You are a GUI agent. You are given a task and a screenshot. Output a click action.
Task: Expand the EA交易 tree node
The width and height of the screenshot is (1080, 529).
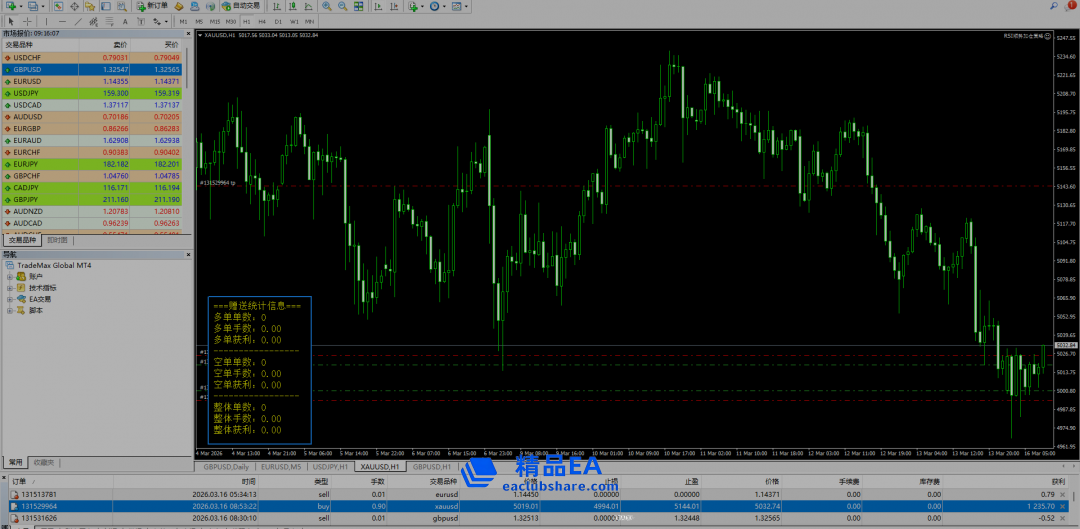(11, 299)
